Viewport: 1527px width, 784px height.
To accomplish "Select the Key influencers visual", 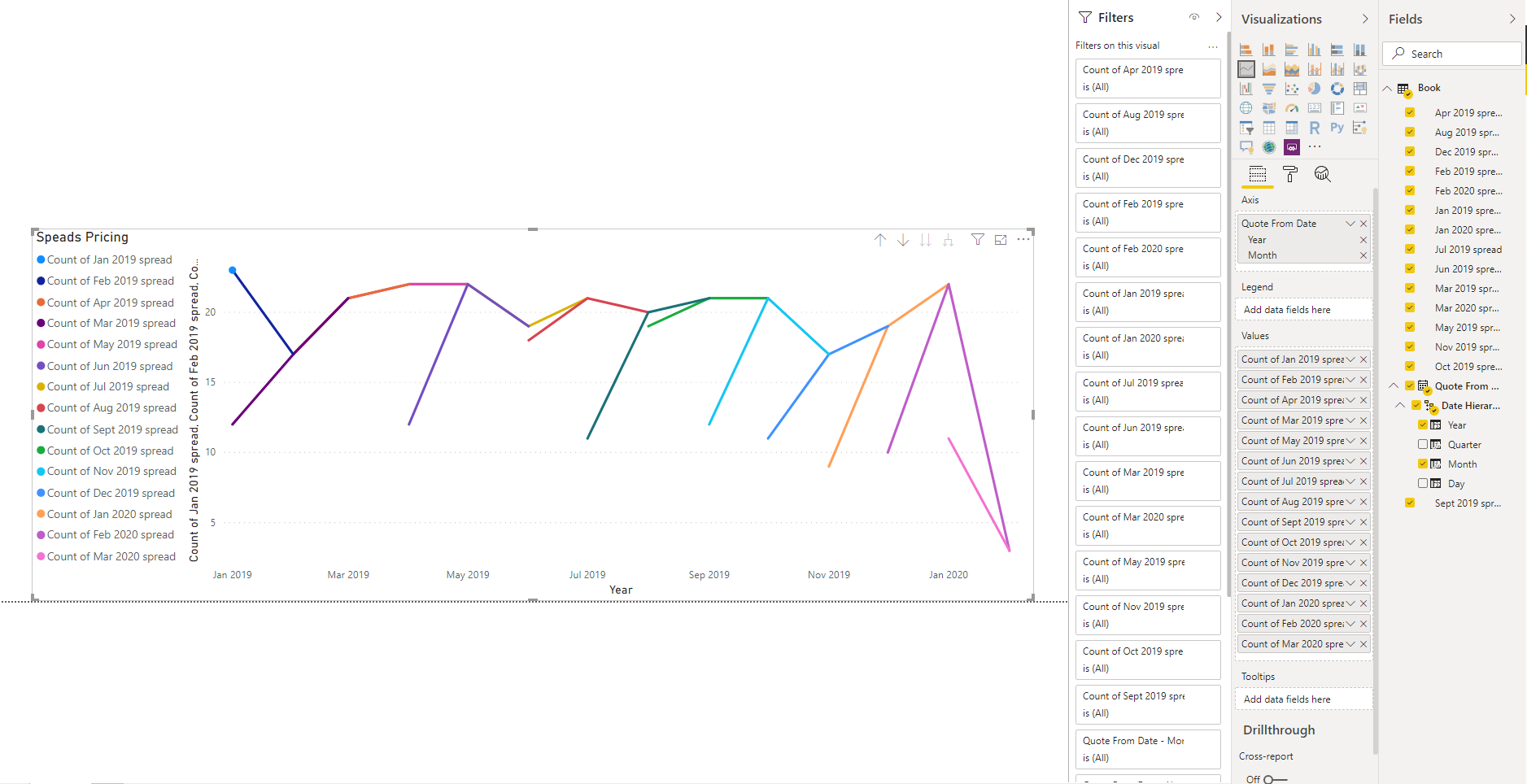I will click(1359, 128).
